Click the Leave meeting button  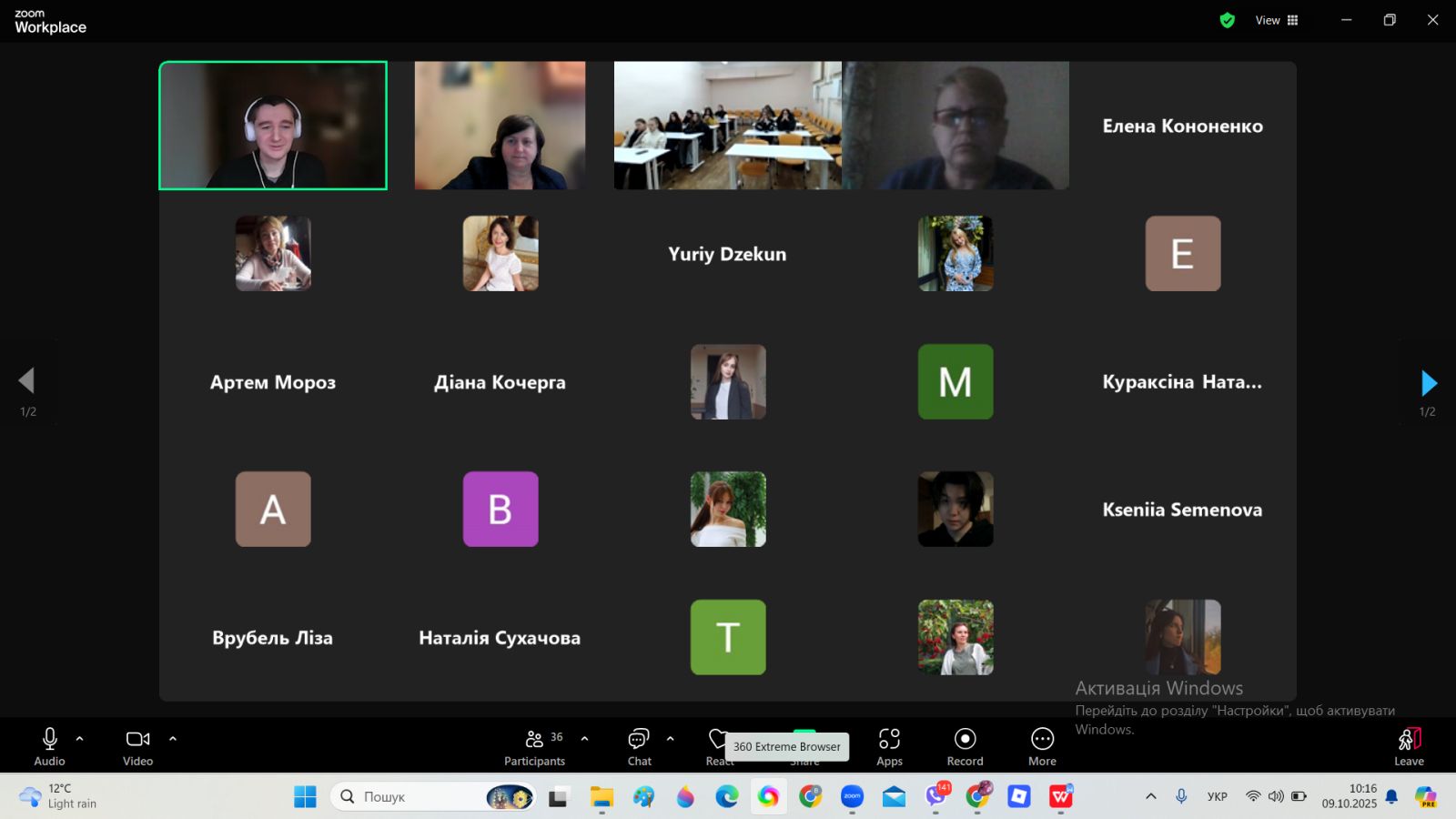click(1409, 746)
